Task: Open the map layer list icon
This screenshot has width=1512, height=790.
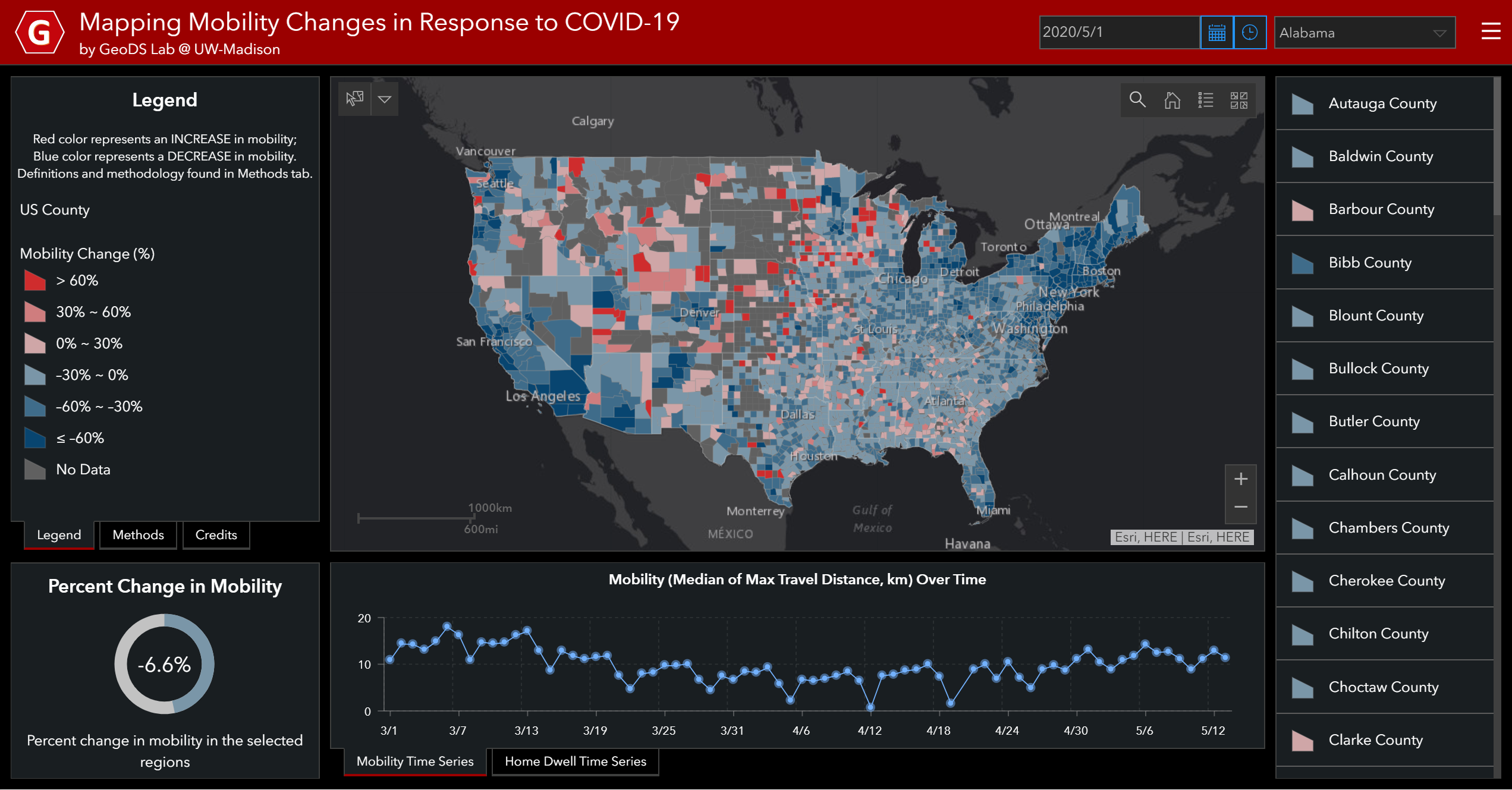Action: (1206, 100)
